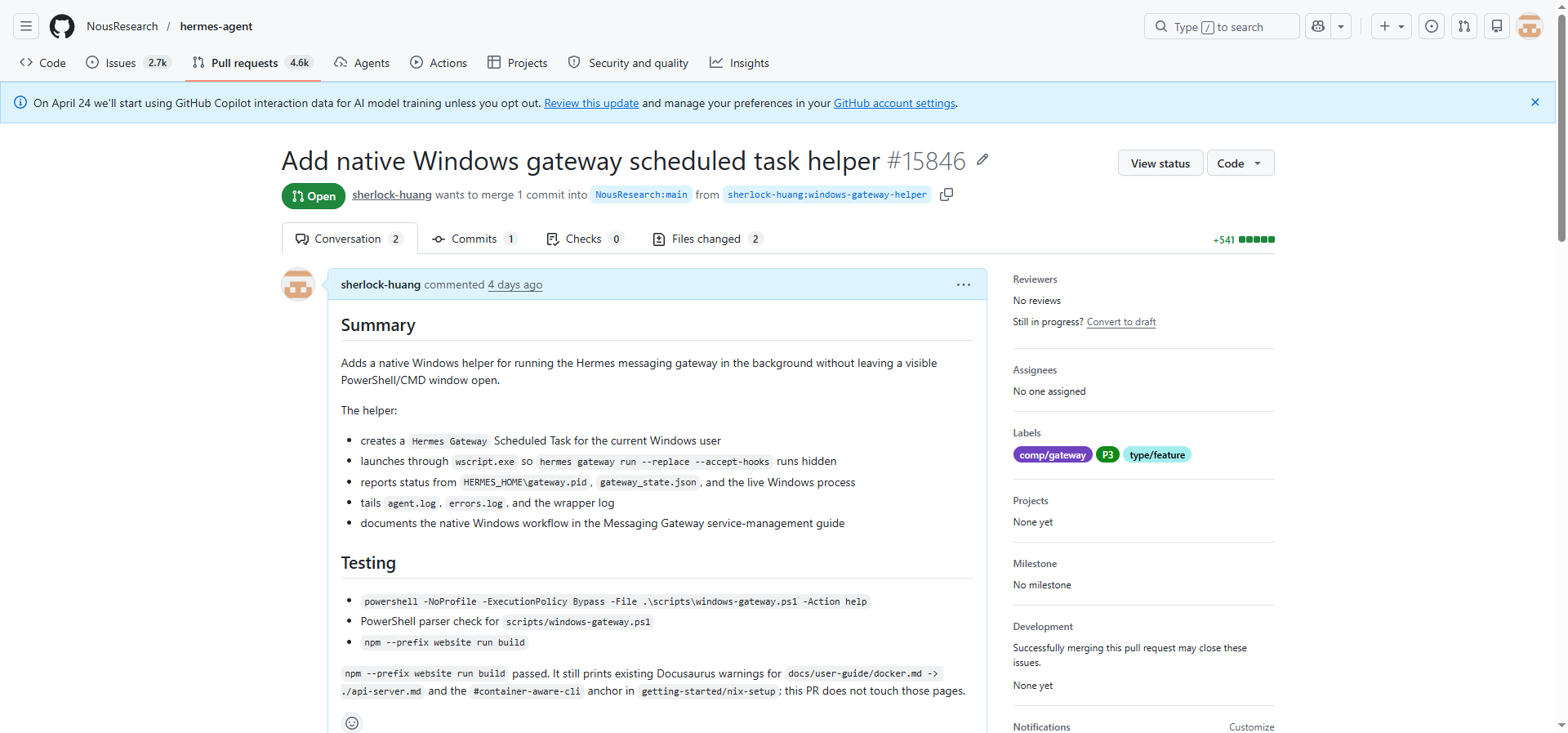This screenshot has height=733, width=1568.
Task: Click the 'agent.log' code snippet
Action: [412, 503]
